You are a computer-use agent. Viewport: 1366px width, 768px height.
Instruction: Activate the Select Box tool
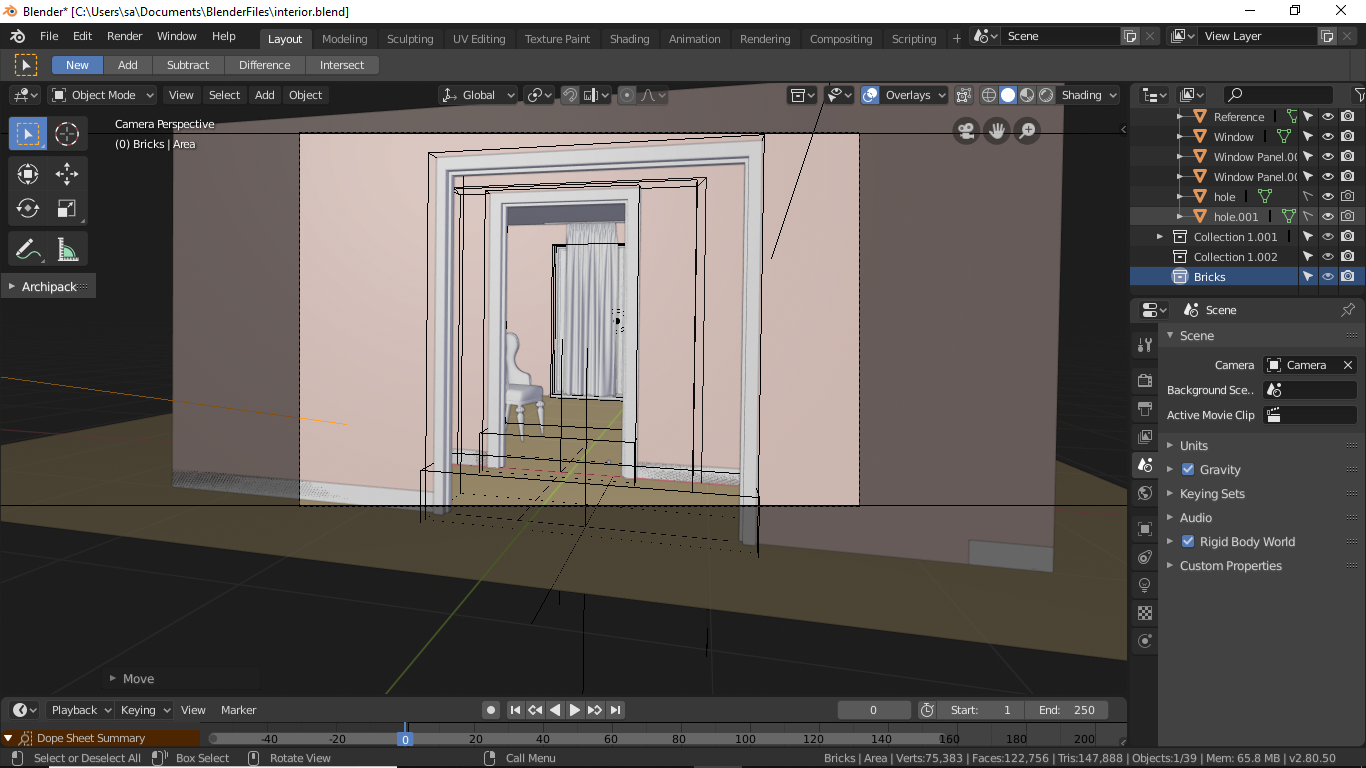click(27, 134)
